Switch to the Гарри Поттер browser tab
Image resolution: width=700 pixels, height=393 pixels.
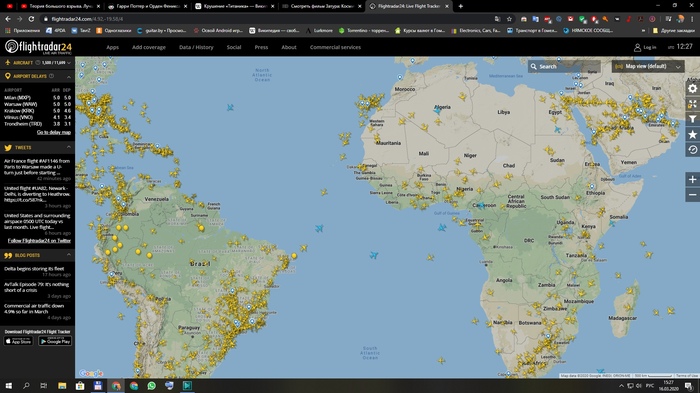(147, 6)
